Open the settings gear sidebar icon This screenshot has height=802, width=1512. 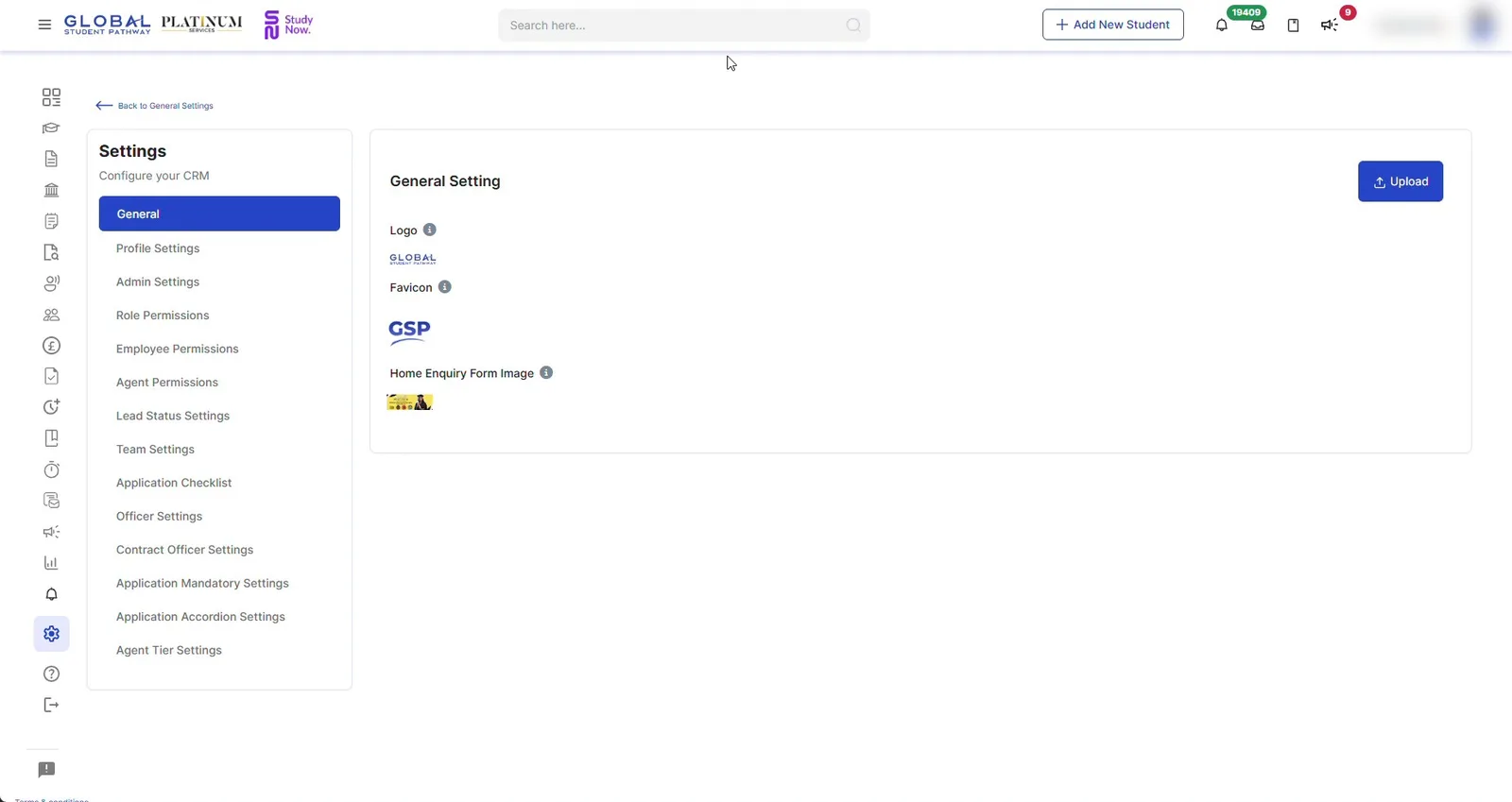(51, 634)
